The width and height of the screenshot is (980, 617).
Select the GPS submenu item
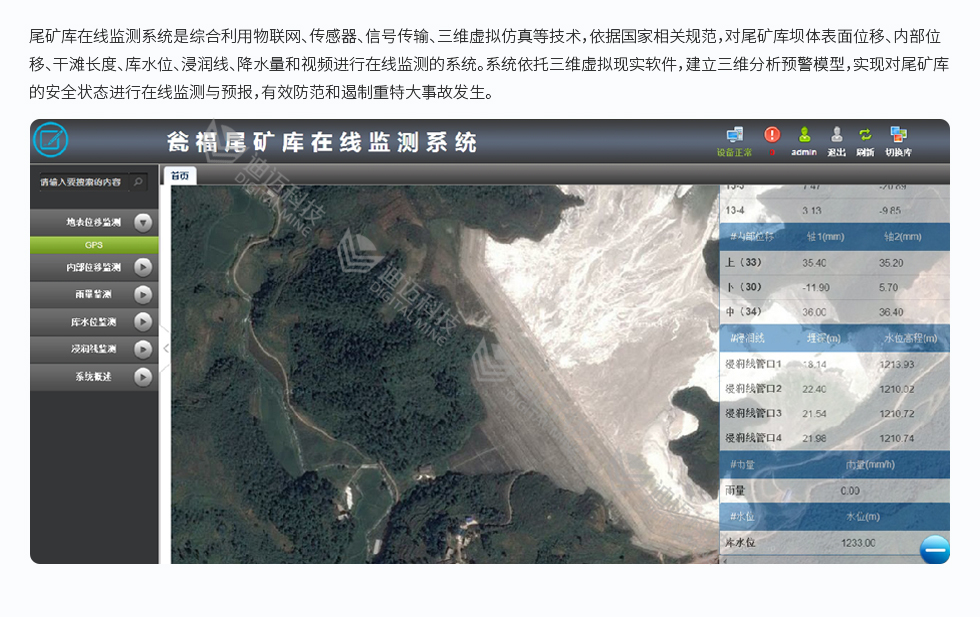pos(94,245)
